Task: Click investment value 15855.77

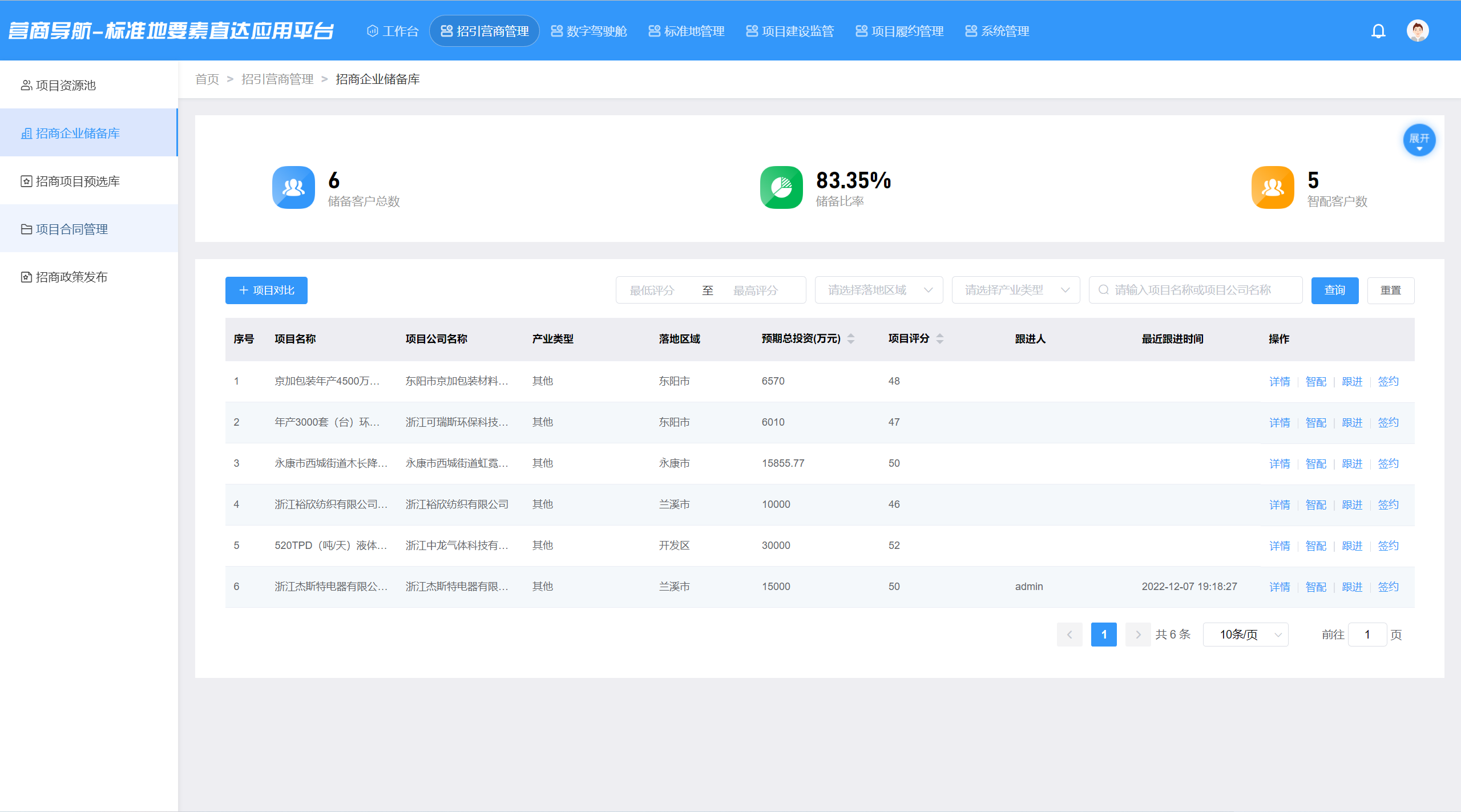Action: (x=783, y=463)
